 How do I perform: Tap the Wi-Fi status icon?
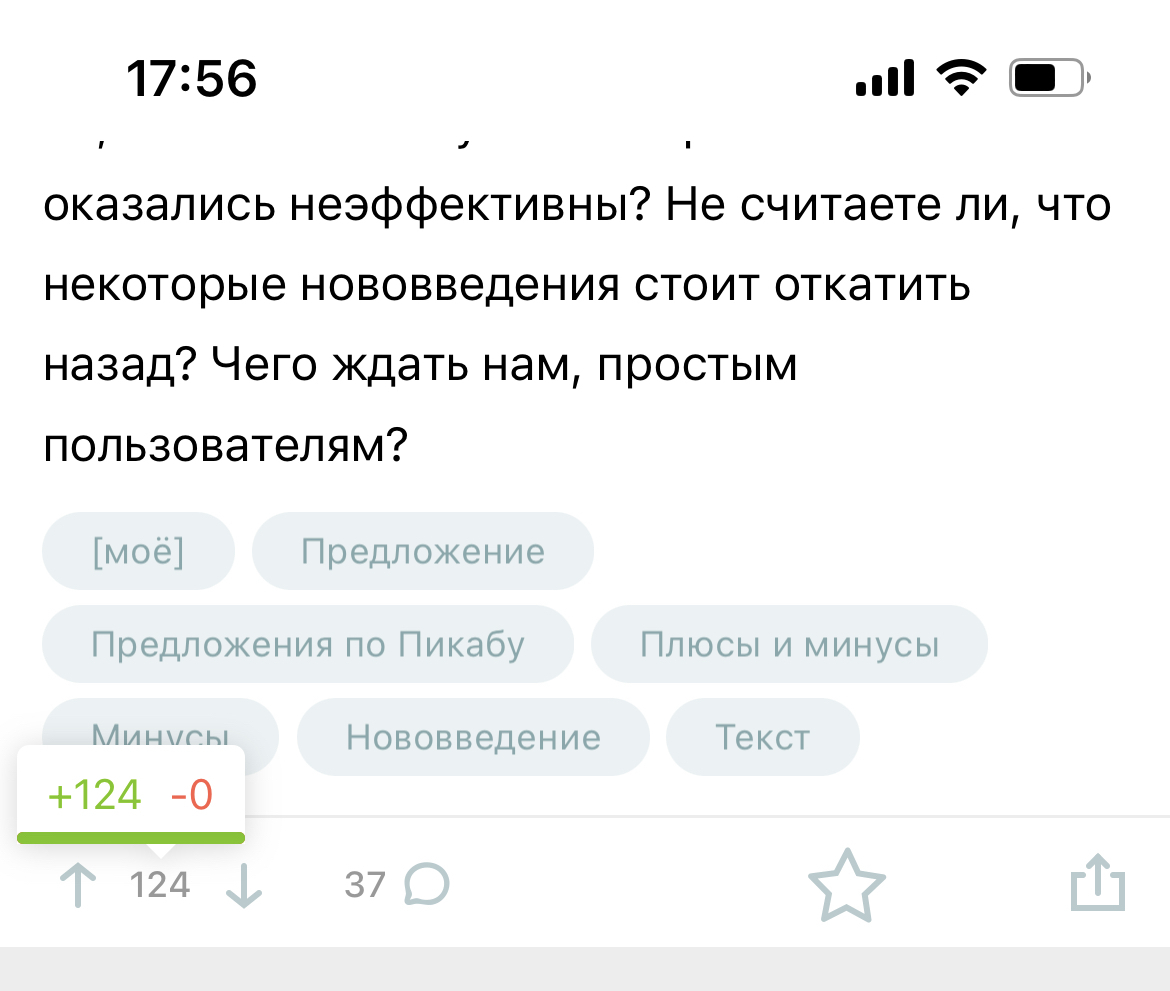coord(961,77)
